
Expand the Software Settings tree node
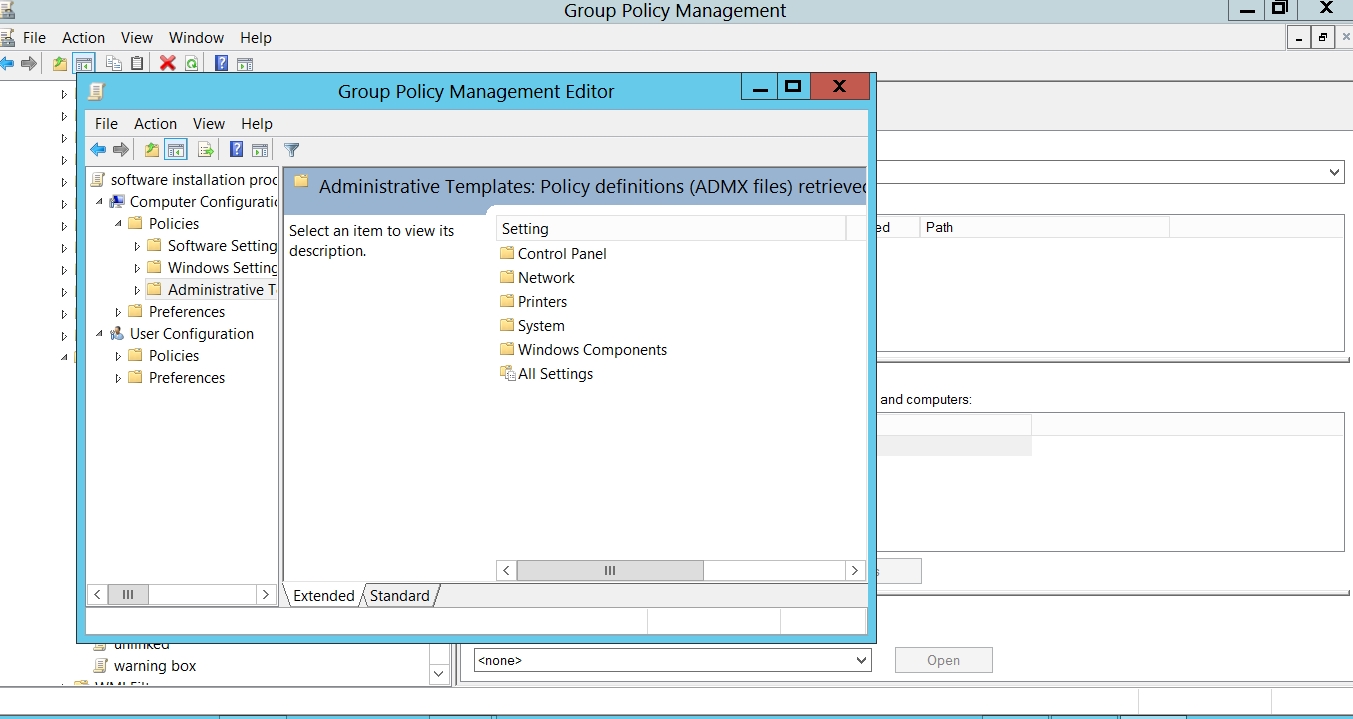coord(138,246)
